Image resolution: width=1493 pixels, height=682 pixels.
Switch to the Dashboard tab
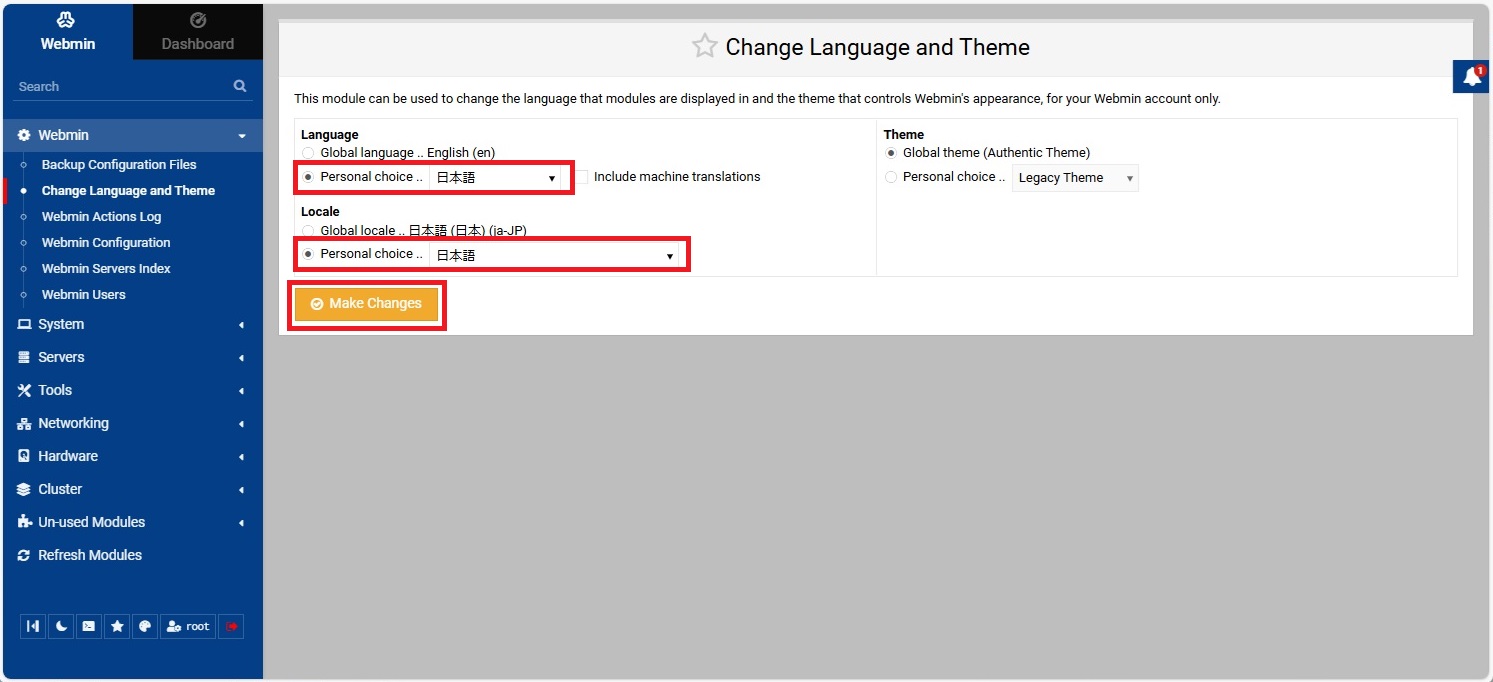coord(198,31)
